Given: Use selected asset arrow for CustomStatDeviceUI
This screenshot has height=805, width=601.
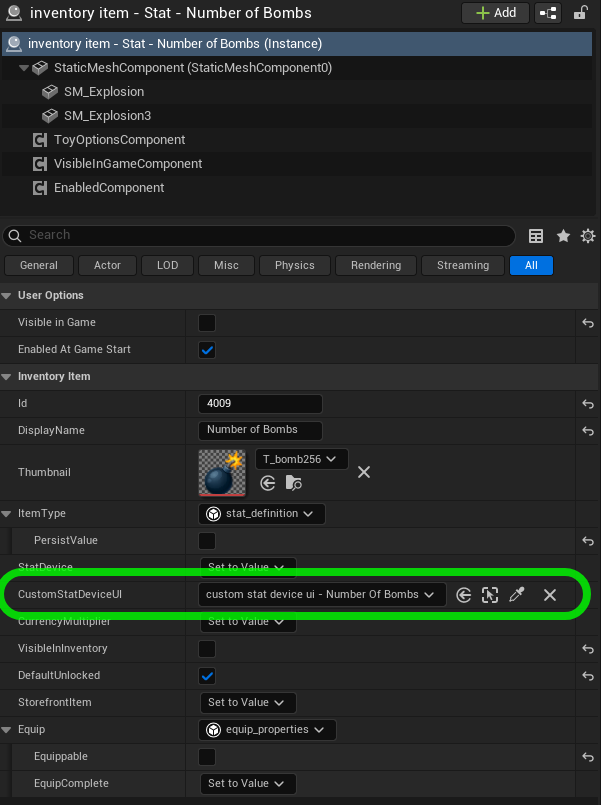Looking at the screenshot, I should point(464,595).
